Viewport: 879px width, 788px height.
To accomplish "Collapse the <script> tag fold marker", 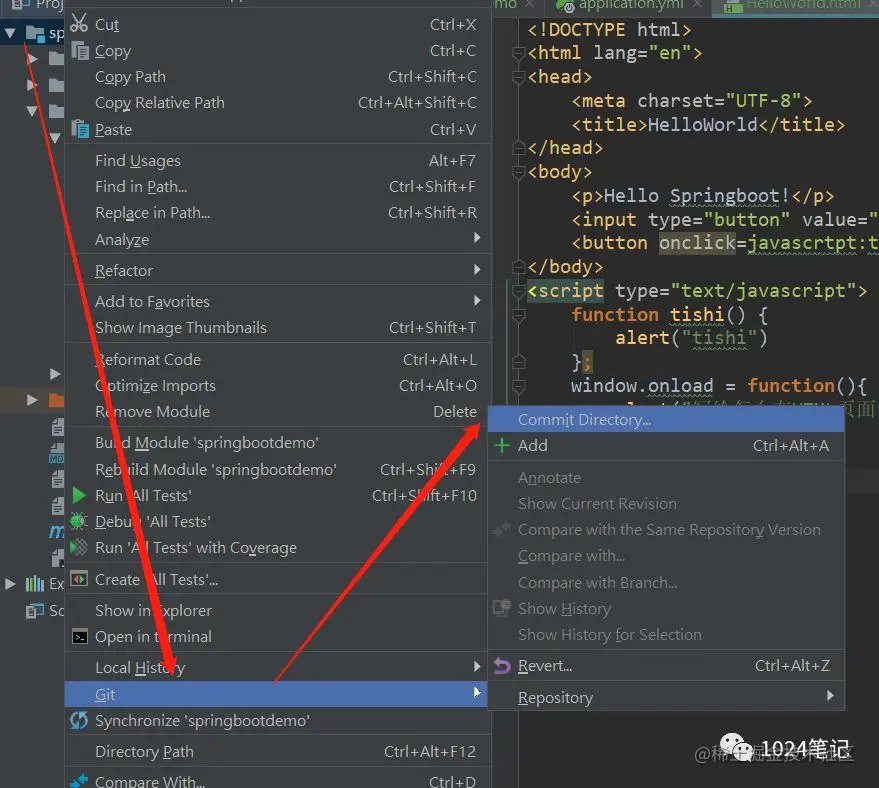I will coord(519,291).
